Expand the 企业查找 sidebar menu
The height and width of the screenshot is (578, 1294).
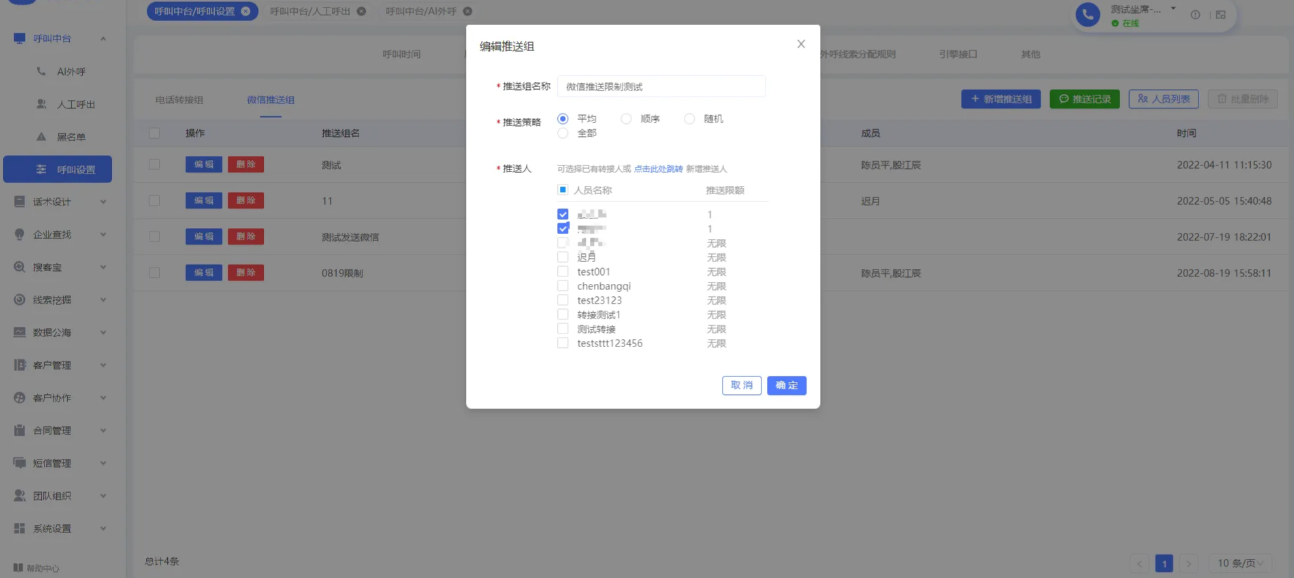point(103,235)
